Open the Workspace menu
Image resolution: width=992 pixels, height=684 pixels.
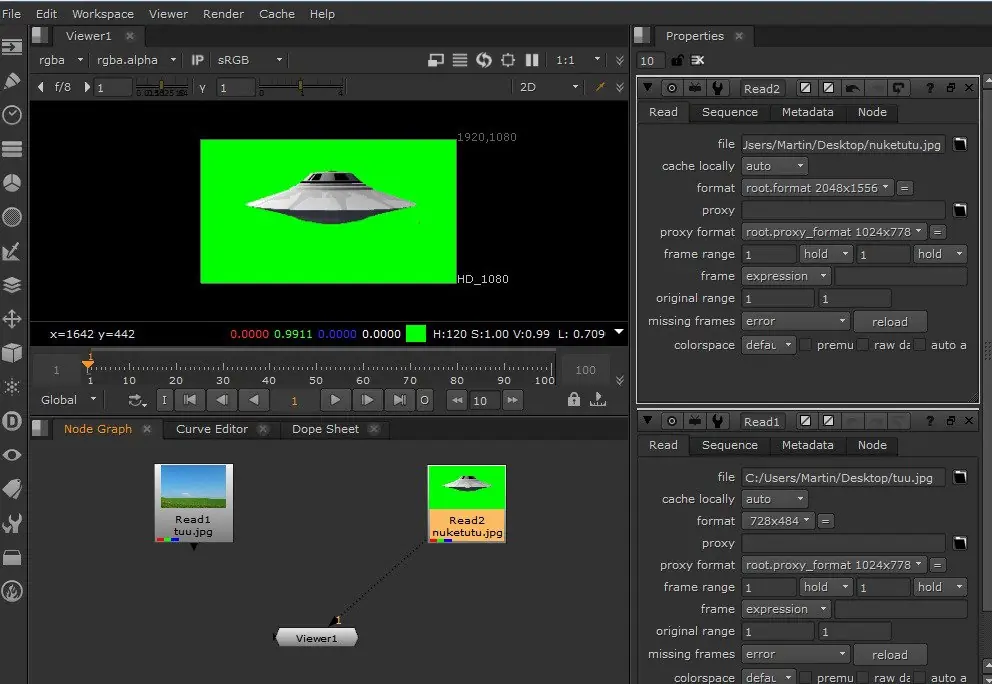[102, 13]
